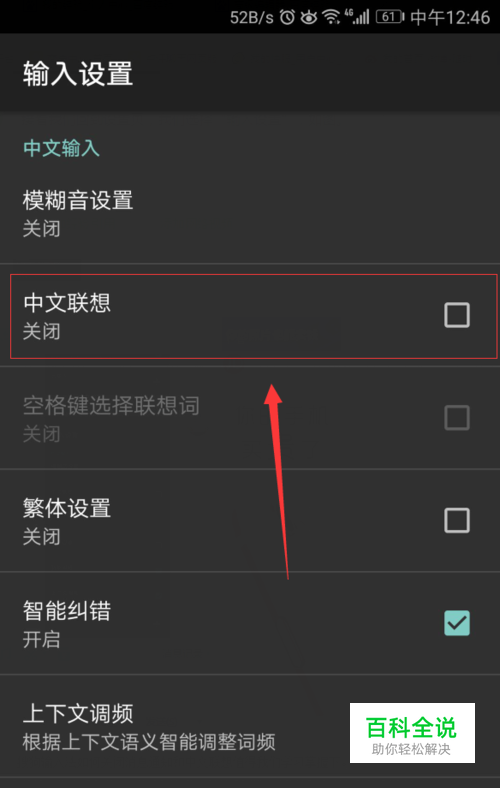The image size is (500, 788).
Task: Open the 百科全说 watermark logo
Action: [x=412, y=733]
